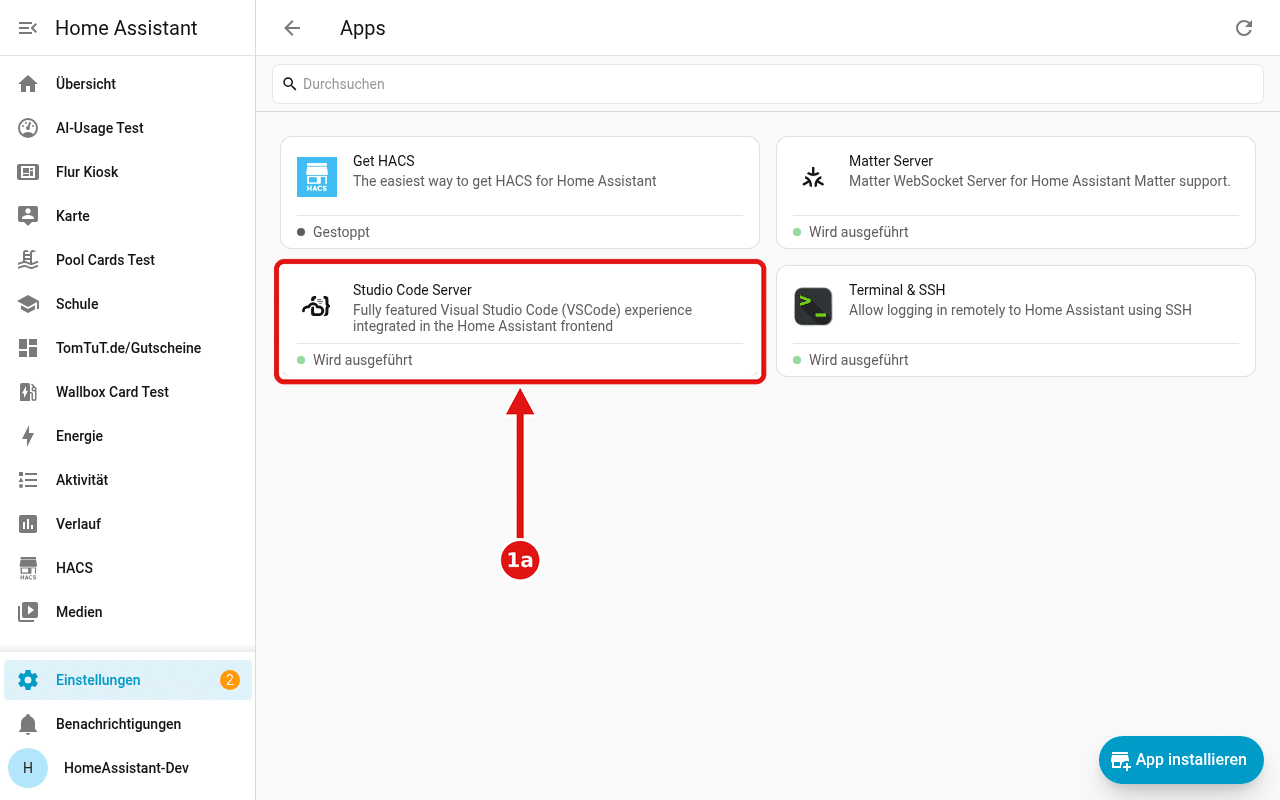Click the Benachrichtigungen bell icon
Viewport: 1280px width, 800px height.
pyautogui.click(x=28, y=724)
